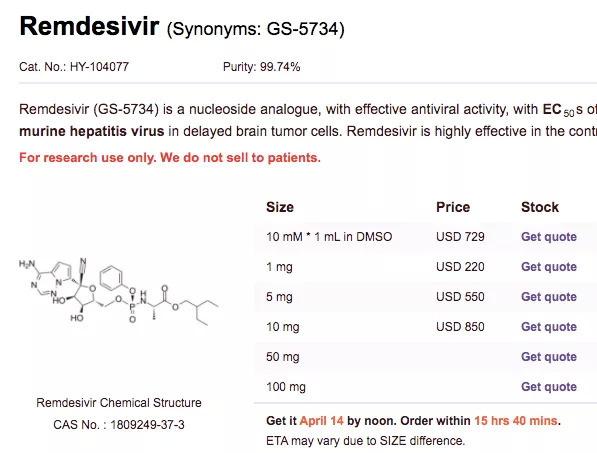Viewport: 597px width, 453px height.
Task: Click the murine hepatitis virus bold text
Action: [x=91, y=131]
